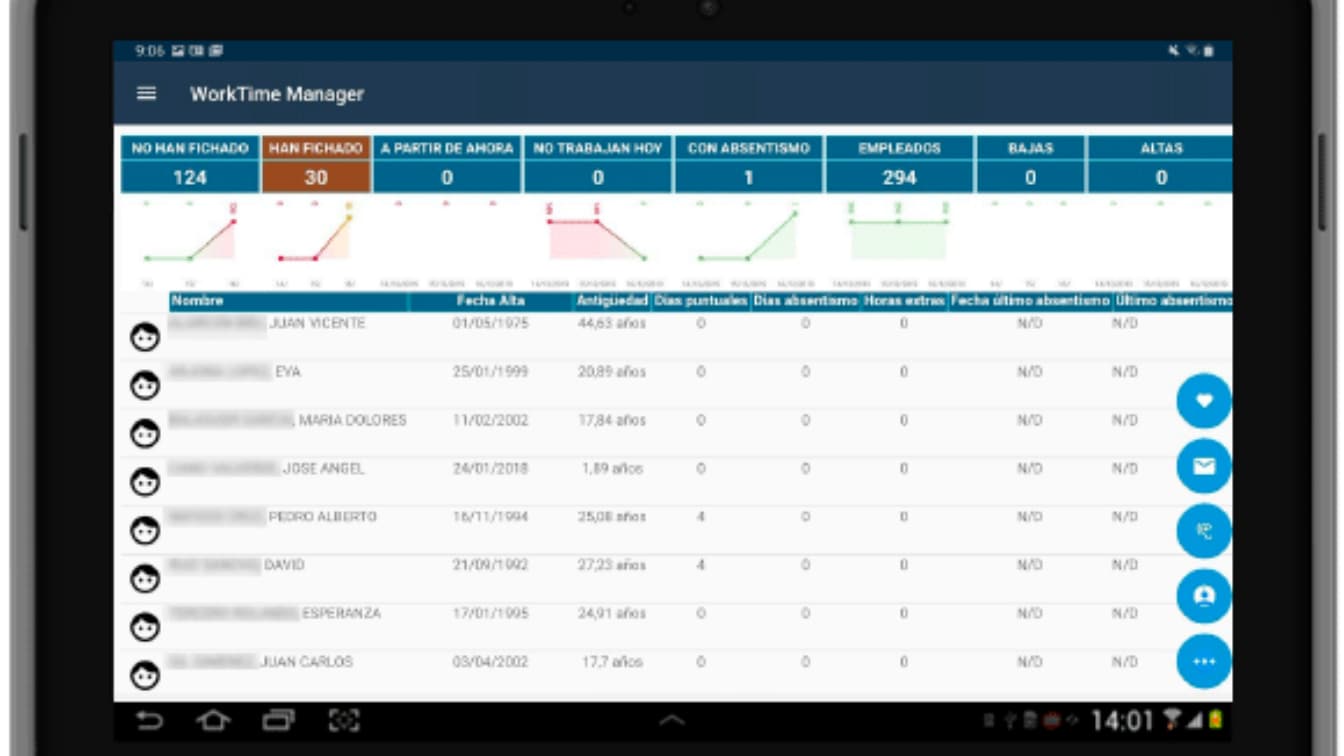Click the heart favorites action button
This screenshot has width=1344, height=756.
(x=1205, y=398)
